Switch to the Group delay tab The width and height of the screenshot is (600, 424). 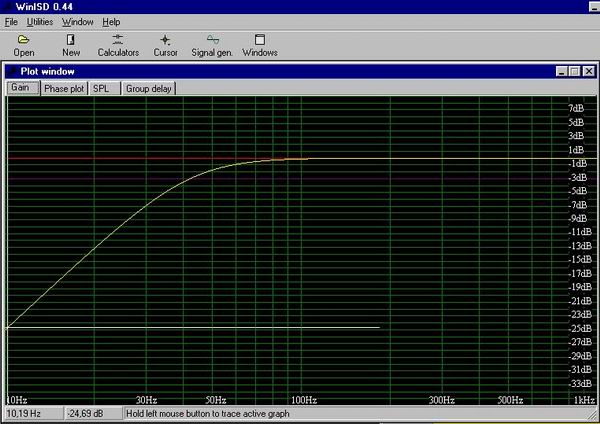coord(148,89)
